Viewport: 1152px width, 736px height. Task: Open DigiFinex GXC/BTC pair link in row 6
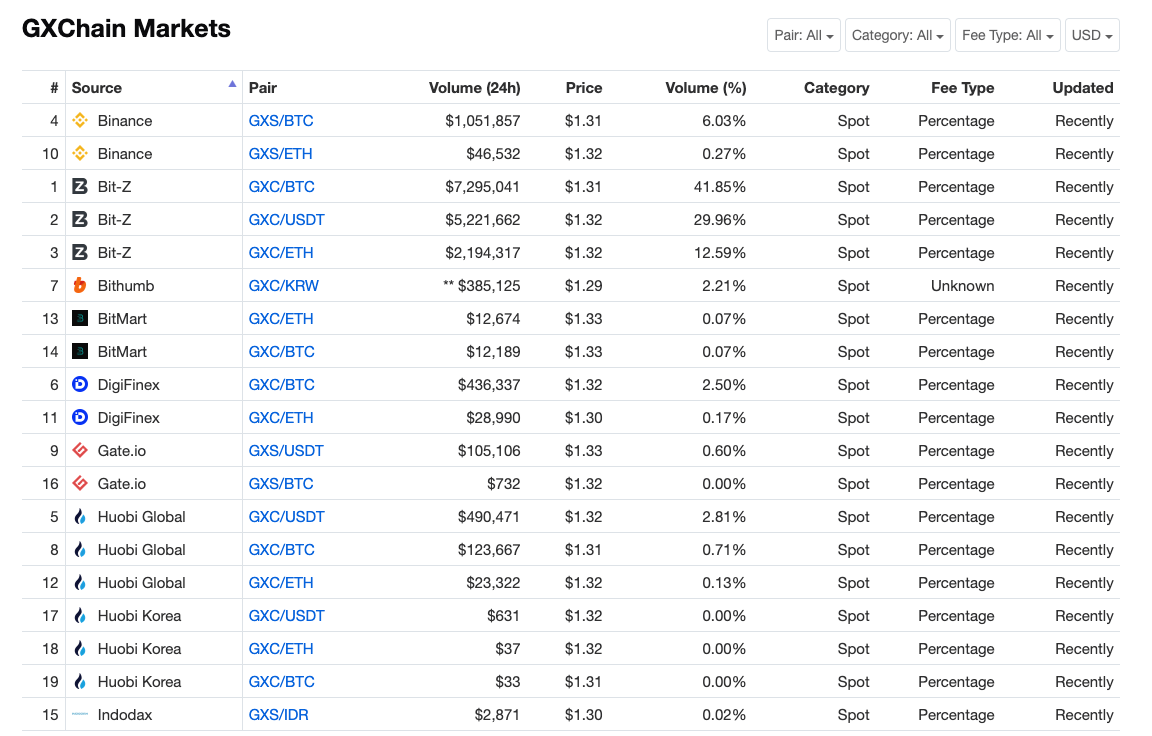pos(281,384)
